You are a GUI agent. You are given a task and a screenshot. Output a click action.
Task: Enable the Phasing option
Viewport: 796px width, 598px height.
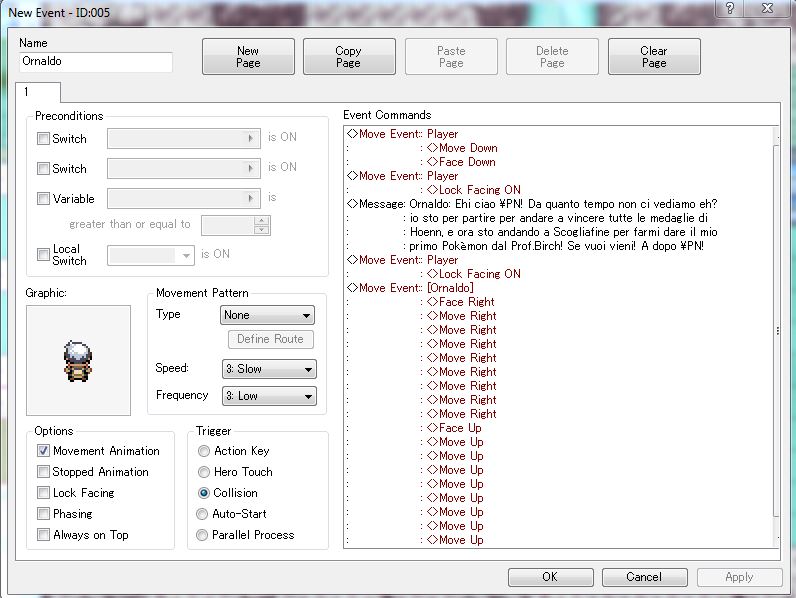click(x=43, y=514)
